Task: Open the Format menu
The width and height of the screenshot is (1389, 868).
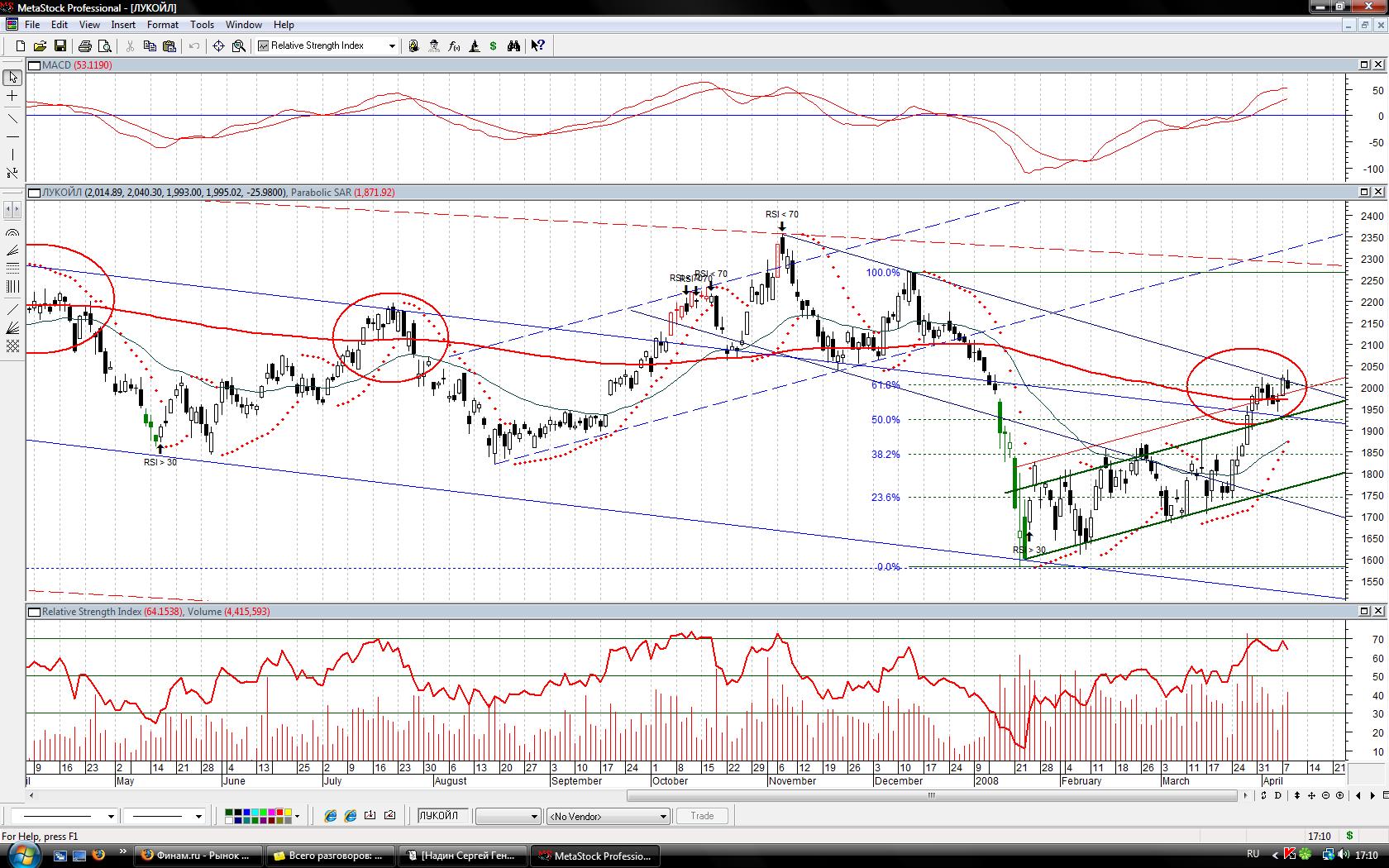Action: [163, 25]
